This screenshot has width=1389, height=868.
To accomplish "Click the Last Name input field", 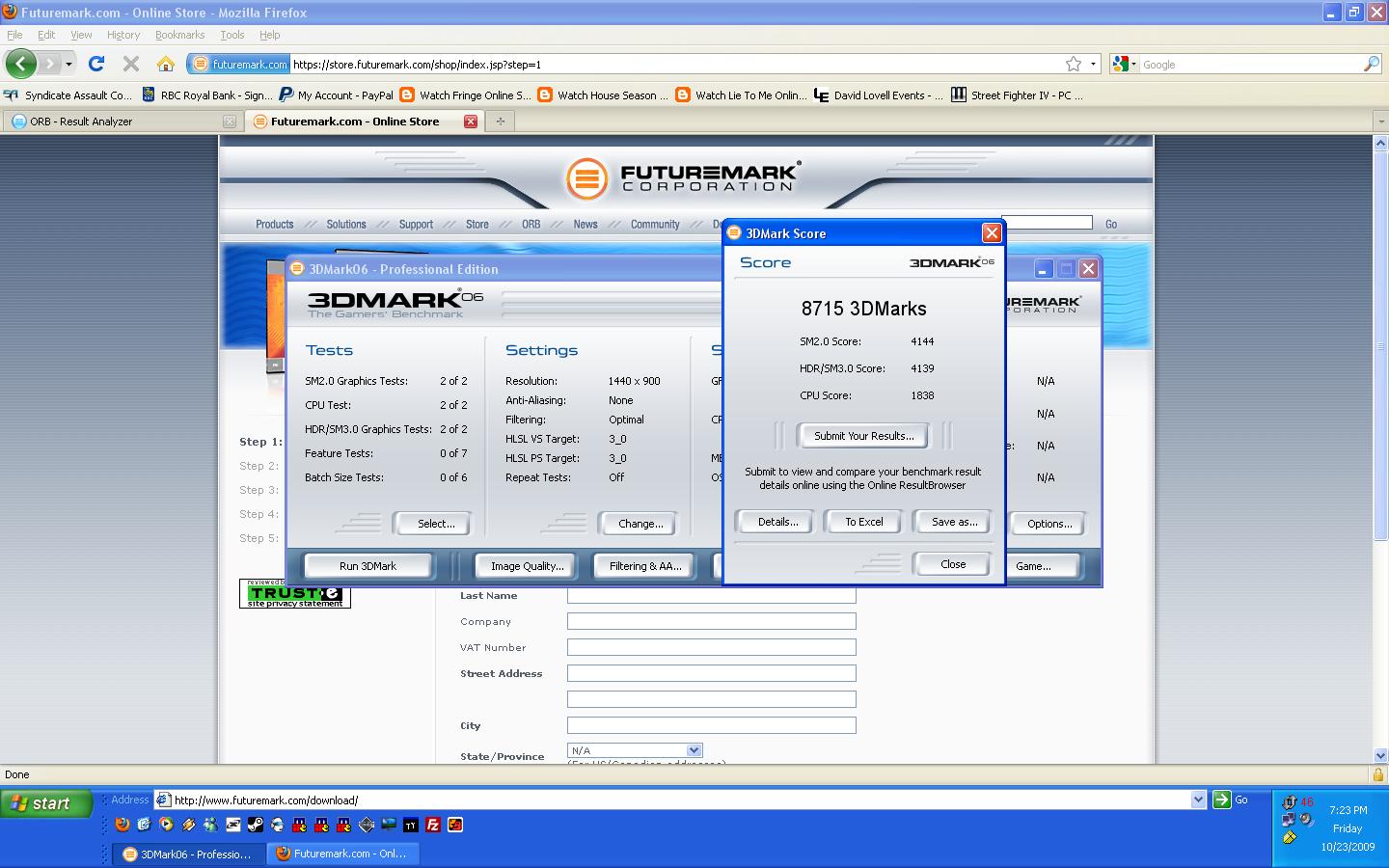I will 712,595.
